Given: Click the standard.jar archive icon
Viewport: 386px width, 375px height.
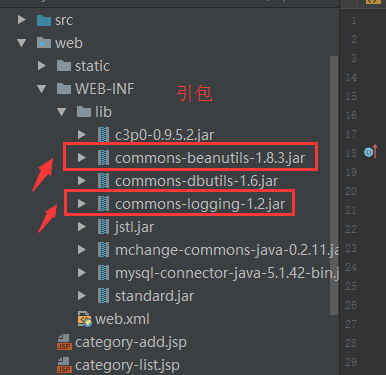Looking at the screenshot, I should point(103,296).
